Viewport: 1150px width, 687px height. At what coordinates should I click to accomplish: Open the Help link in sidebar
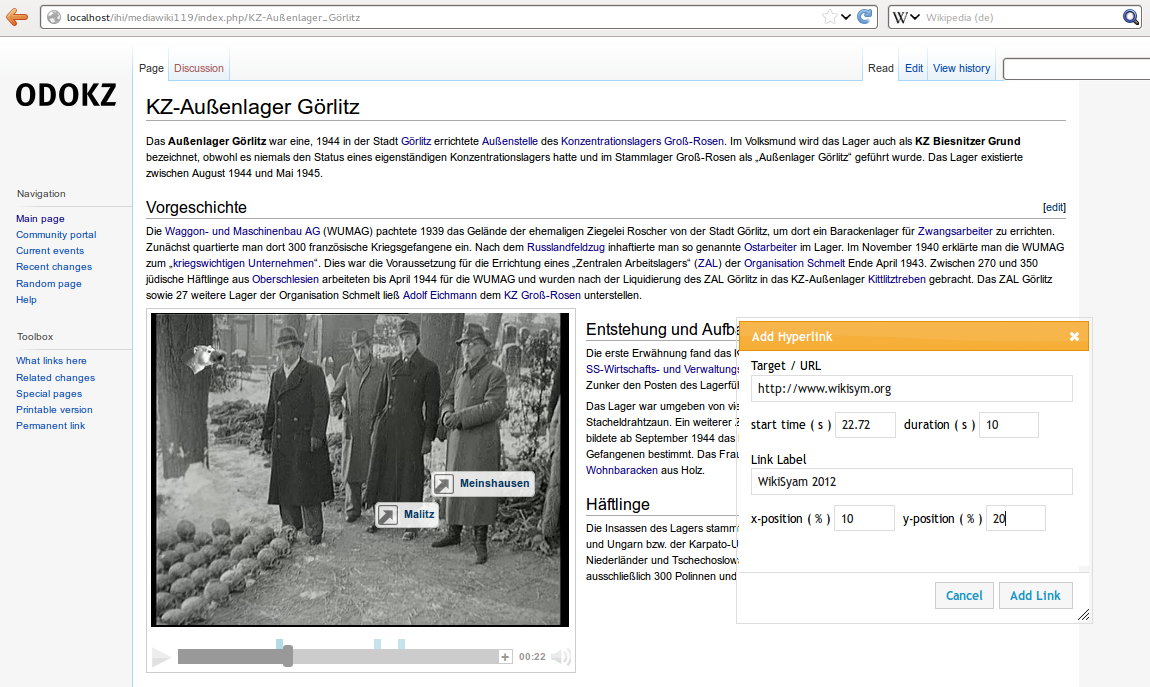point(26,300)
